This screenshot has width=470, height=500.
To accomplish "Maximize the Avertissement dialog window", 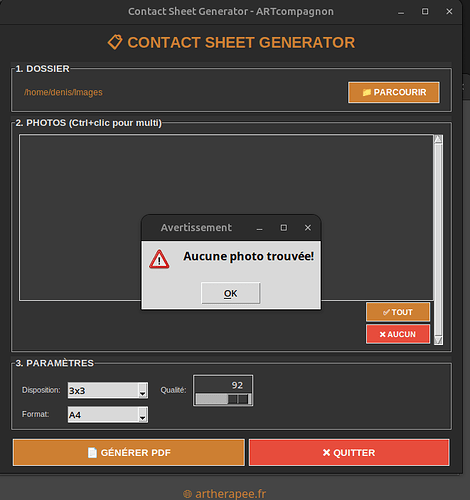I will coord(284,228).
